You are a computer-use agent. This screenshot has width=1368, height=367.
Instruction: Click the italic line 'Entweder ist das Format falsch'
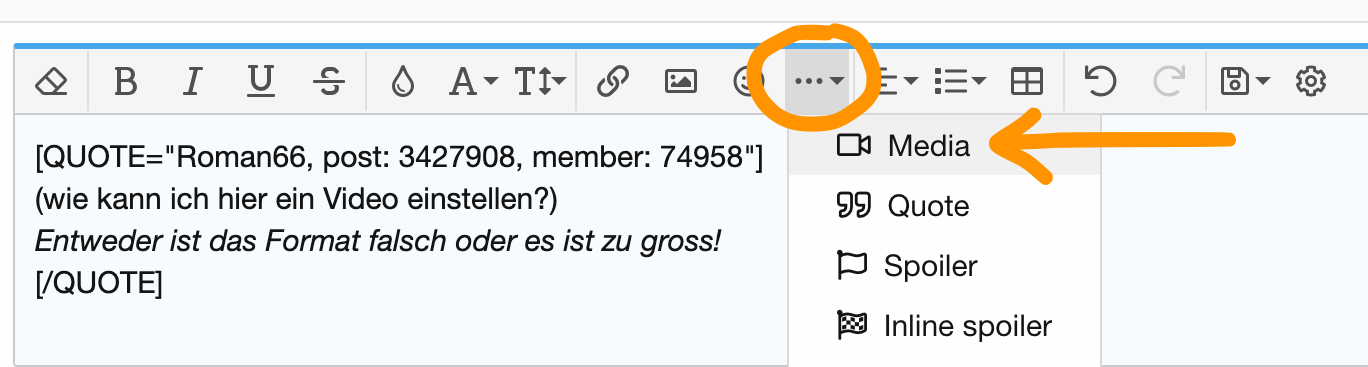(378, 241)
